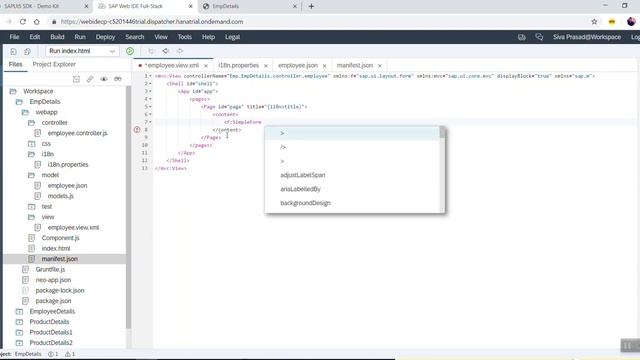Open the Tools menu
The height and width of the screenshot is (360, 640).
pyautogui.click(x=184, y=37)
